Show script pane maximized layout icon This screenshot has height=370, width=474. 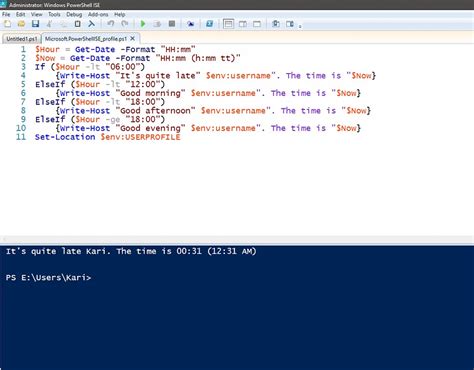coord(257,24)
